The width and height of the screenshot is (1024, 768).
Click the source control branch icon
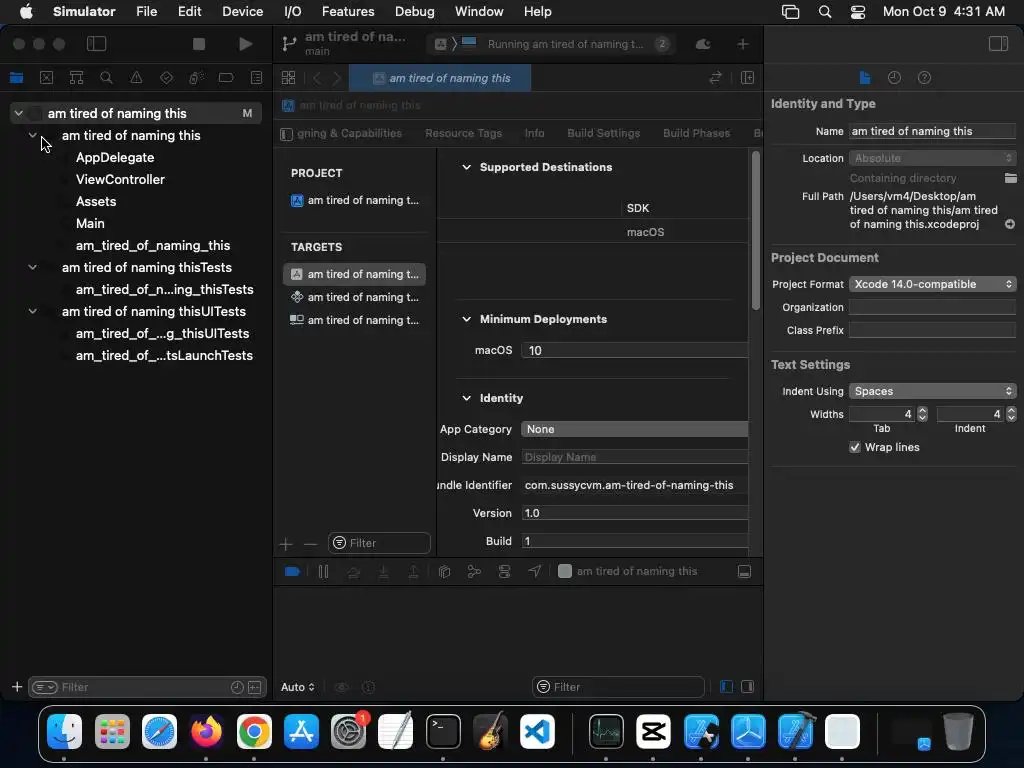[x=289, y=44]
